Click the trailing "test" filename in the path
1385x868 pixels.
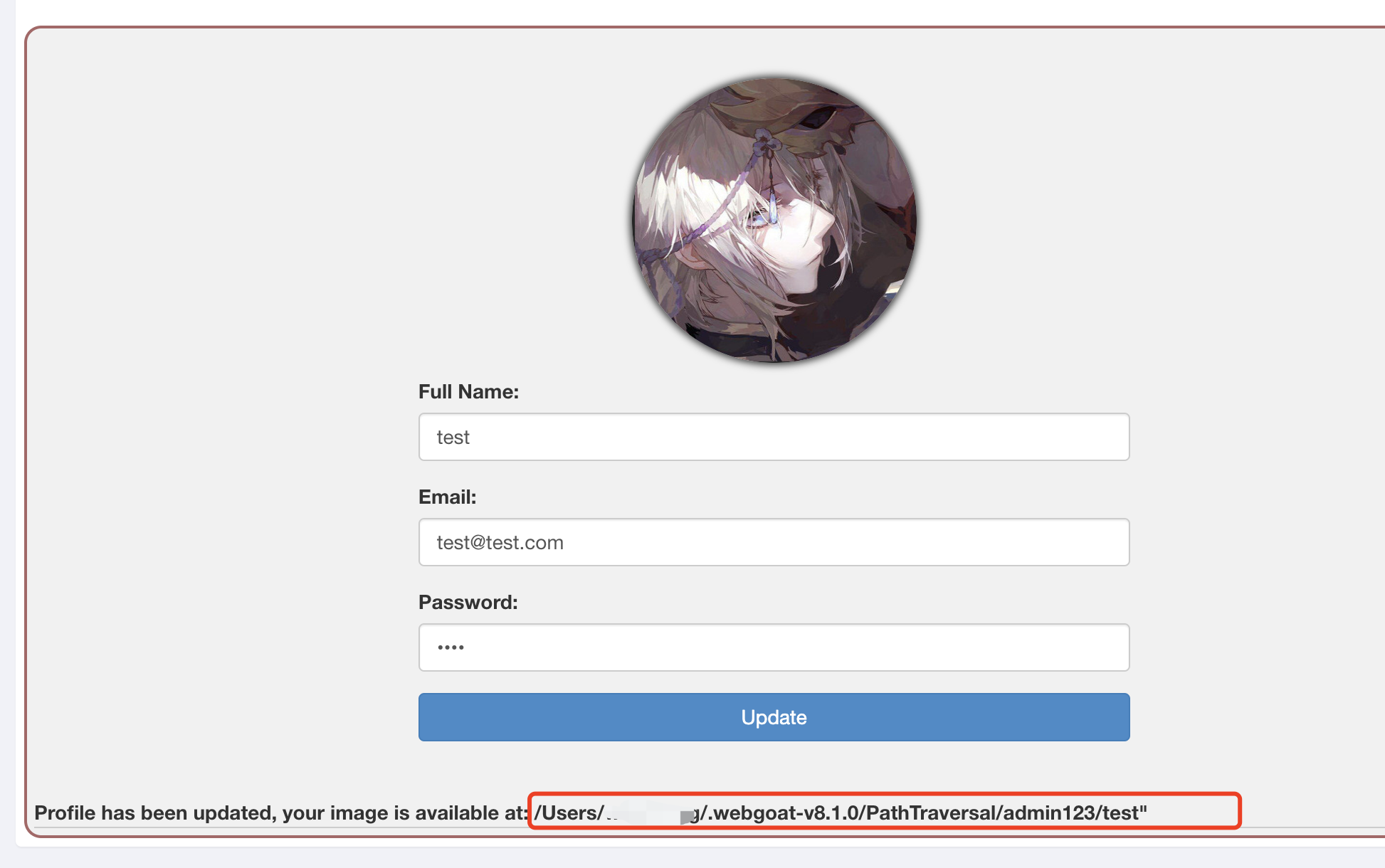tap(1121, 813)
